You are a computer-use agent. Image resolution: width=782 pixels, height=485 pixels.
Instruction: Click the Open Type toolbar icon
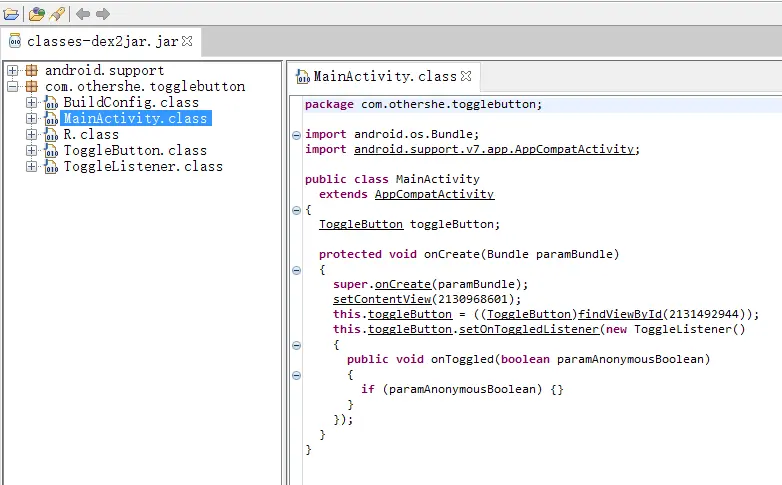pos(36,14)
